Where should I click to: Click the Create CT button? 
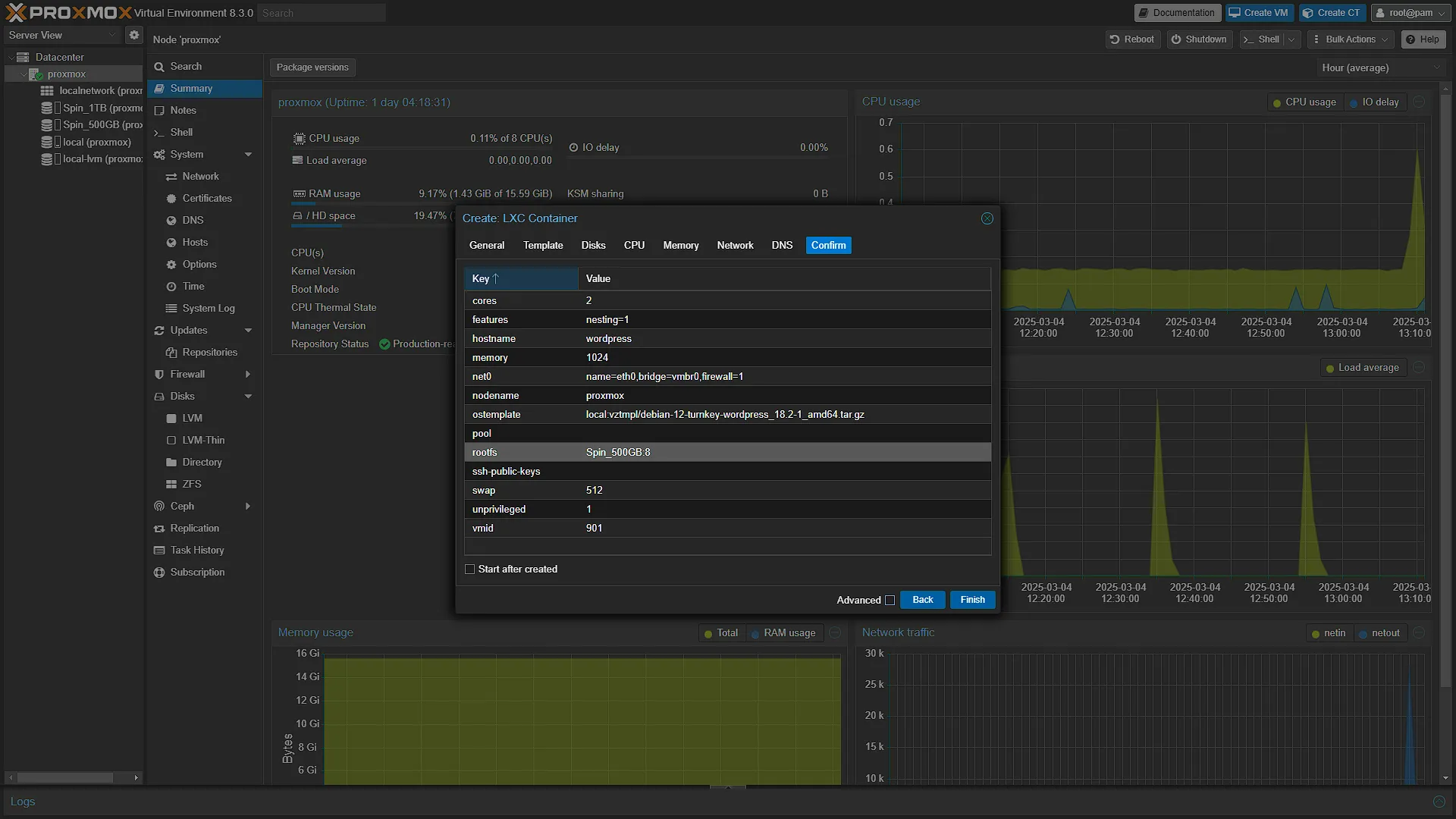tap(1332, 13)
